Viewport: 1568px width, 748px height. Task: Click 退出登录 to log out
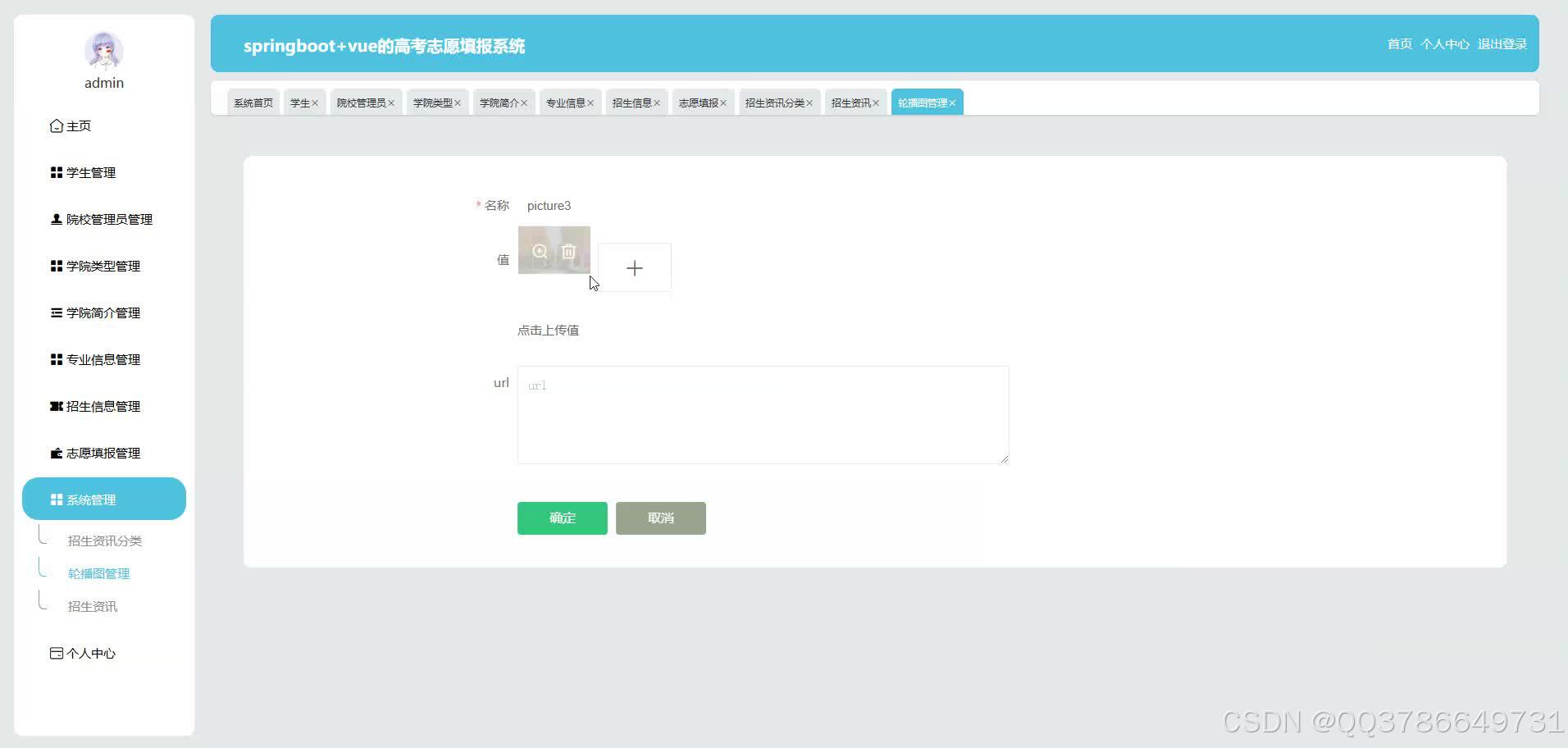[x=1502, y=44]
